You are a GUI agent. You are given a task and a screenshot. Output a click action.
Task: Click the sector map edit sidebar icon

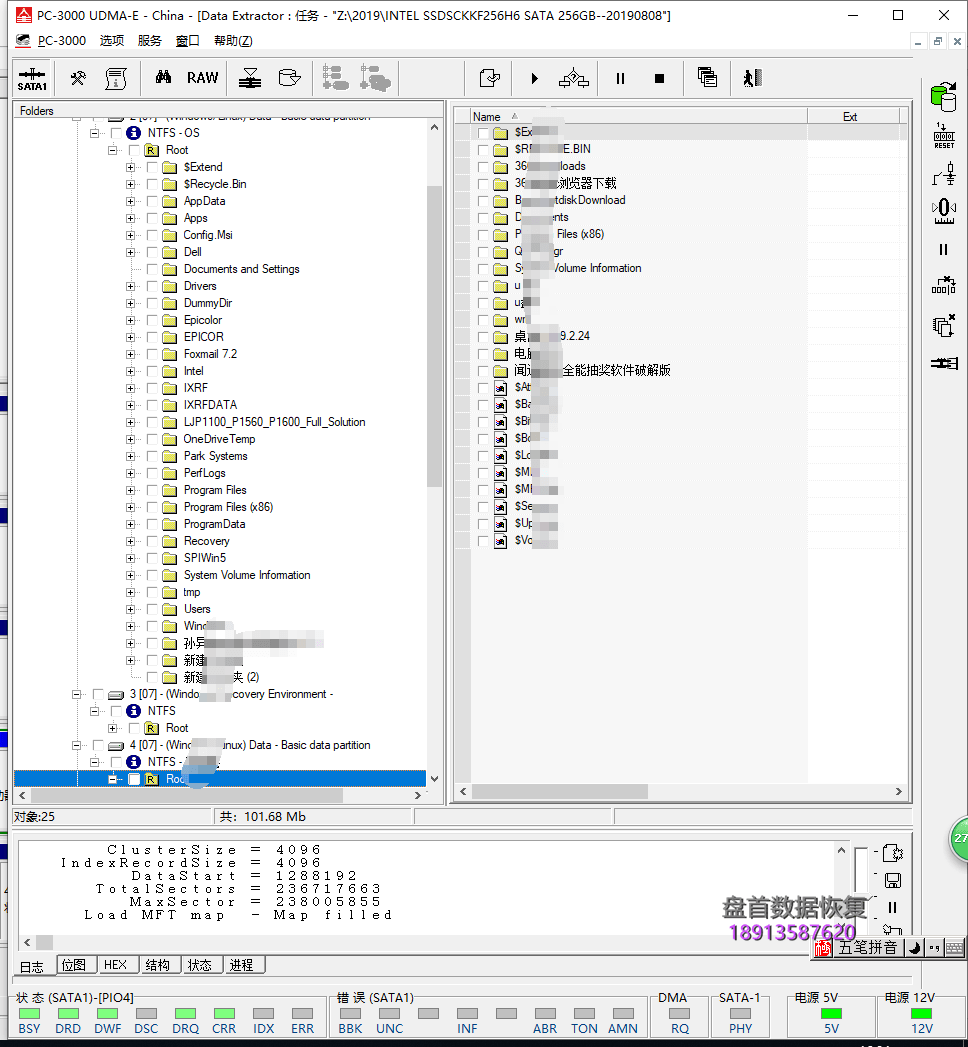click(944, 286)
